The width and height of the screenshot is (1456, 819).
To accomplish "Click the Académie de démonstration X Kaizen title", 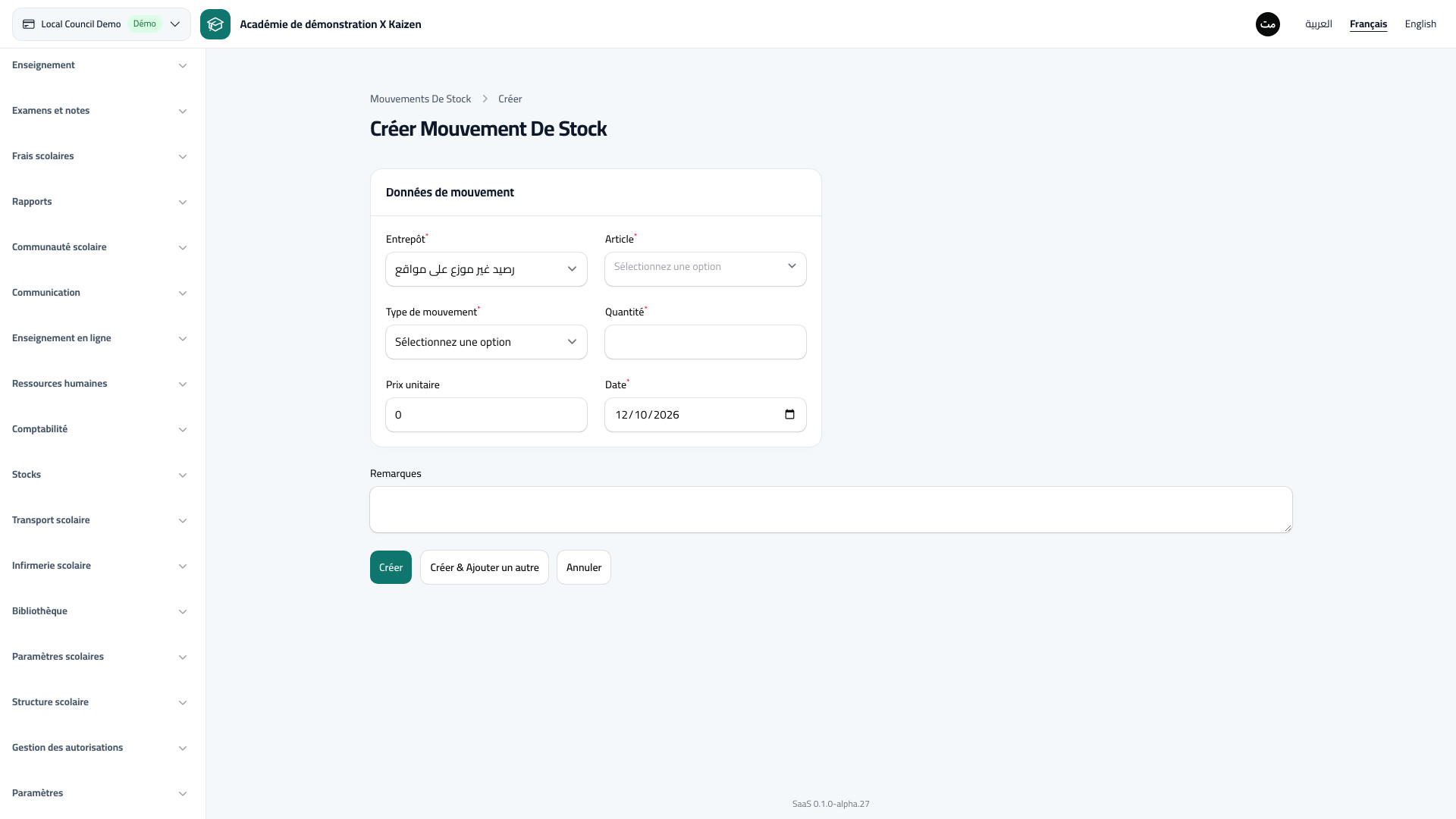I will point(331,24).
